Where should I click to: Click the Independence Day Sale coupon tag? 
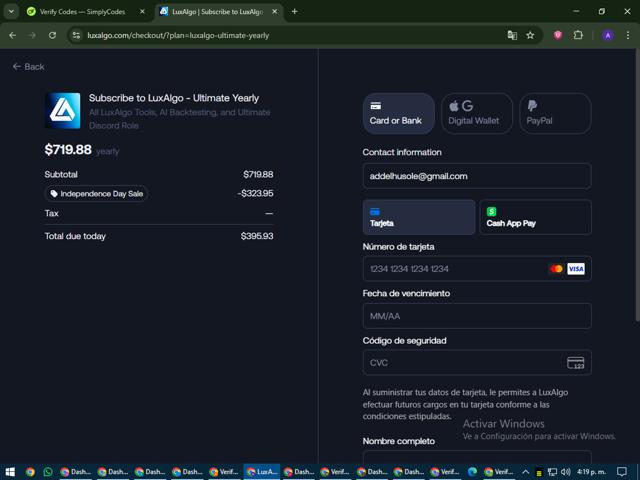[x=96, y=193]
